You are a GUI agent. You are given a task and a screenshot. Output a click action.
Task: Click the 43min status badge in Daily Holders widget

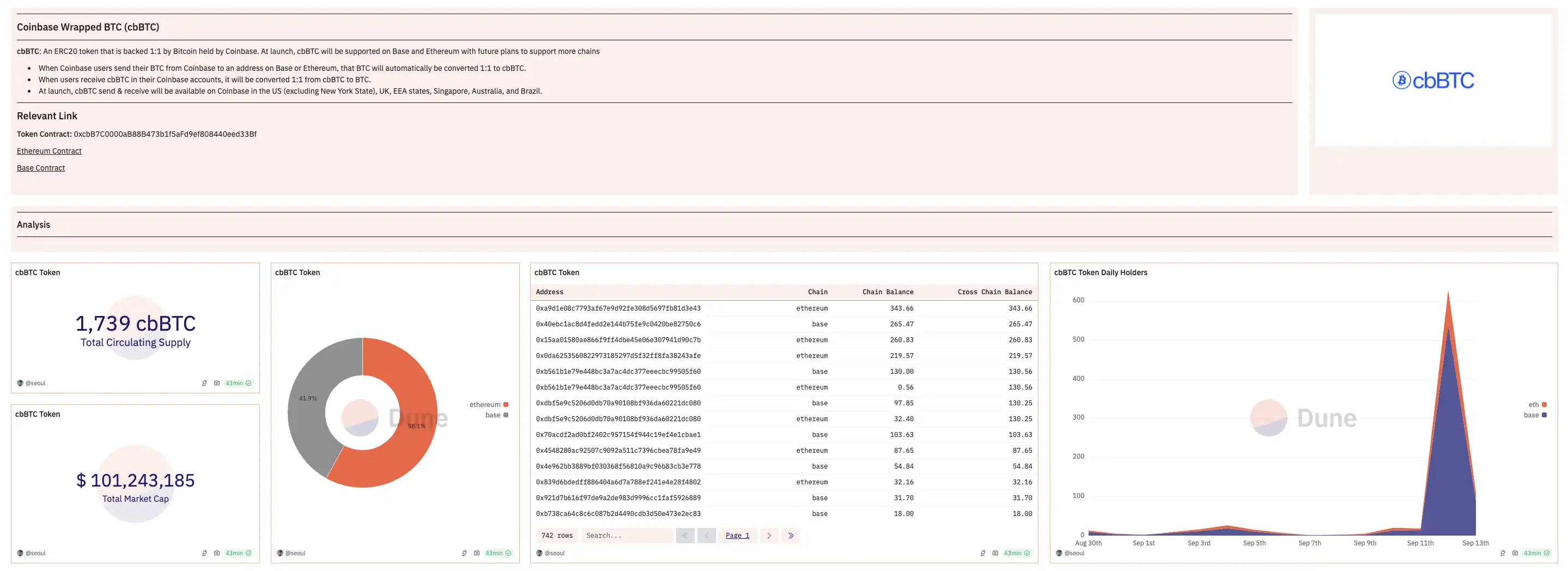pyautogui.click(x=1536, y=552)
